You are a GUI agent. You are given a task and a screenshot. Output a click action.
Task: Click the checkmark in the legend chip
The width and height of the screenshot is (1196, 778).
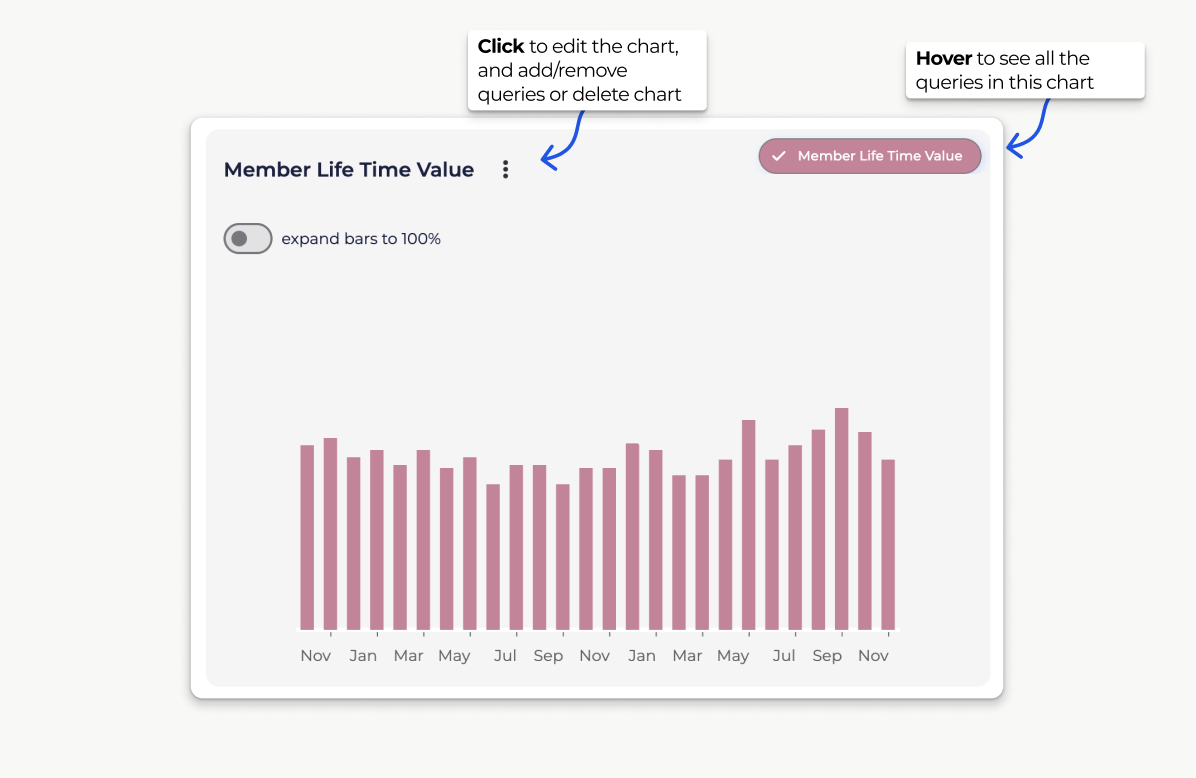tap(779, 156)
